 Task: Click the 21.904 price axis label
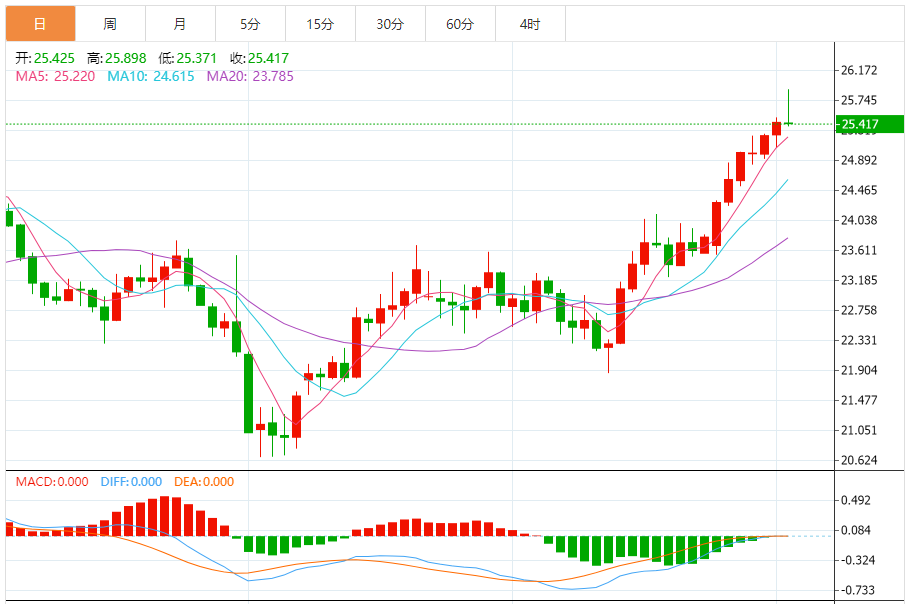click(x=860, y=370)
